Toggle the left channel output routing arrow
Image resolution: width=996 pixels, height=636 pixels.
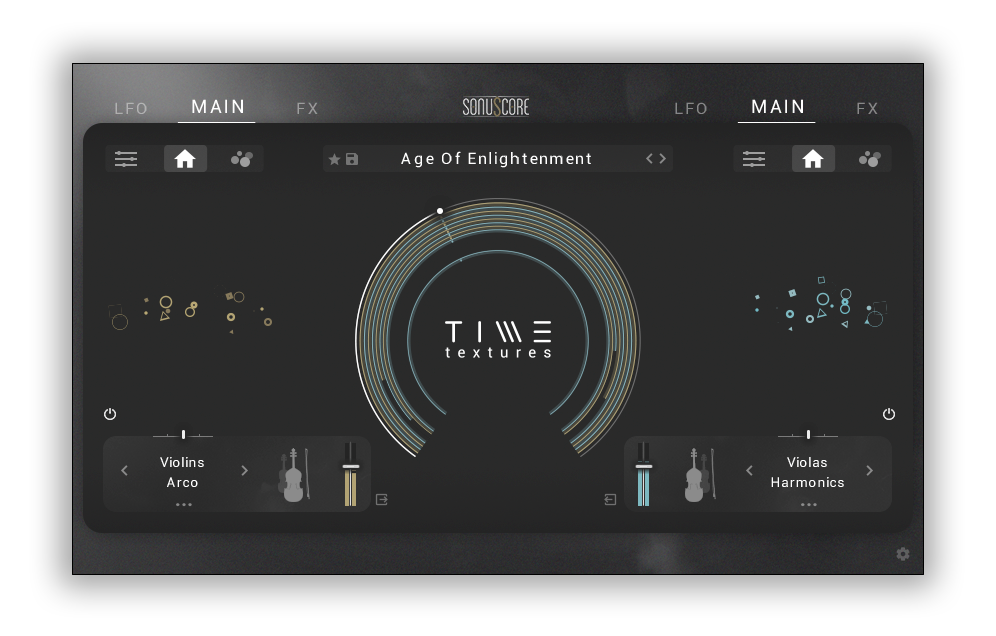[x=381, y=499]
